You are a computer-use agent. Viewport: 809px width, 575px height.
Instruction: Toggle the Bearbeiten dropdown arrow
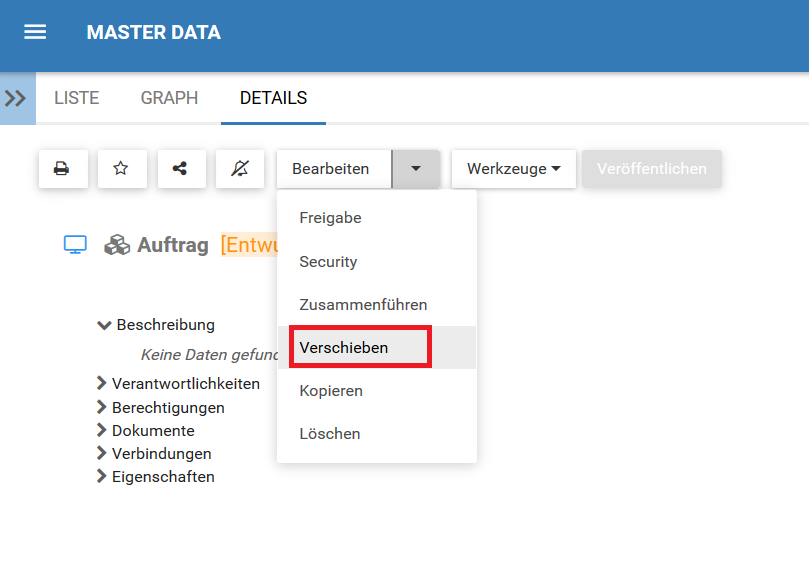(416, 169)
